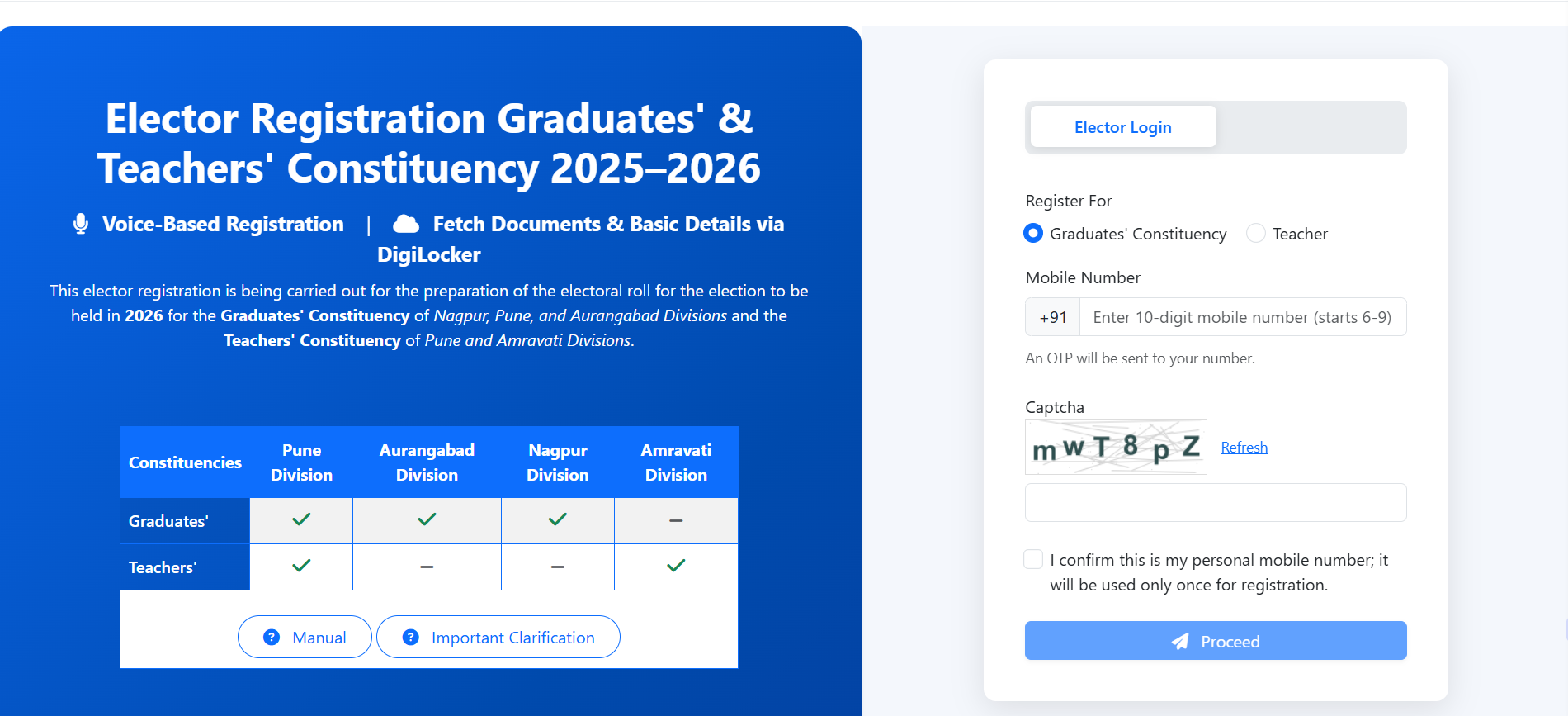Click the microphone Voice-Based Registration icon
This screenshot has width=1568, height=716.
pyautogui.click(x=81, y=224)
